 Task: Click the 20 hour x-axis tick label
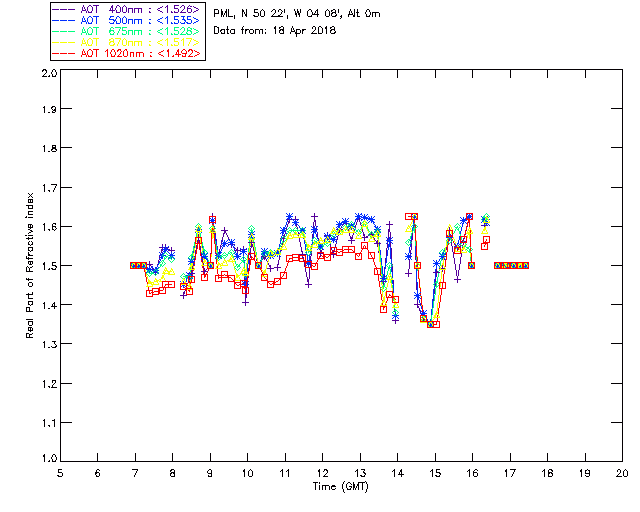tap(622, 473)
